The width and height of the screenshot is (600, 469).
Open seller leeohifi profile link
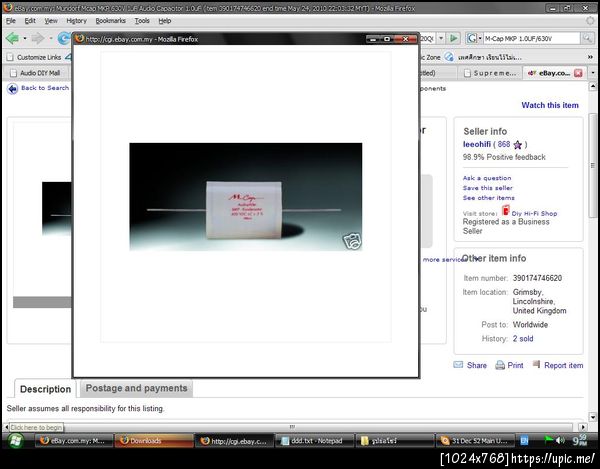476,144
